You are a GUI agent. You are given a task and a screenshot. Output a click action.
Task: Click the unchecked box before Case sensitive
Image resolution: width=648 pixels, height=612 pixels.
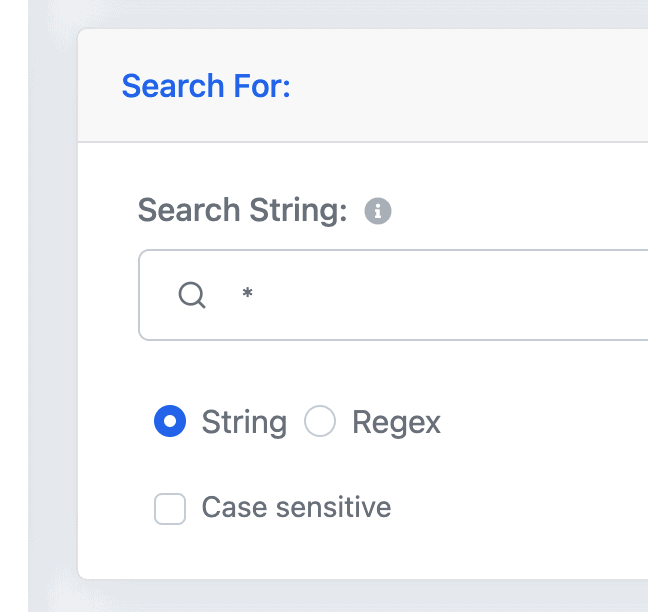(x=170, y=509)
